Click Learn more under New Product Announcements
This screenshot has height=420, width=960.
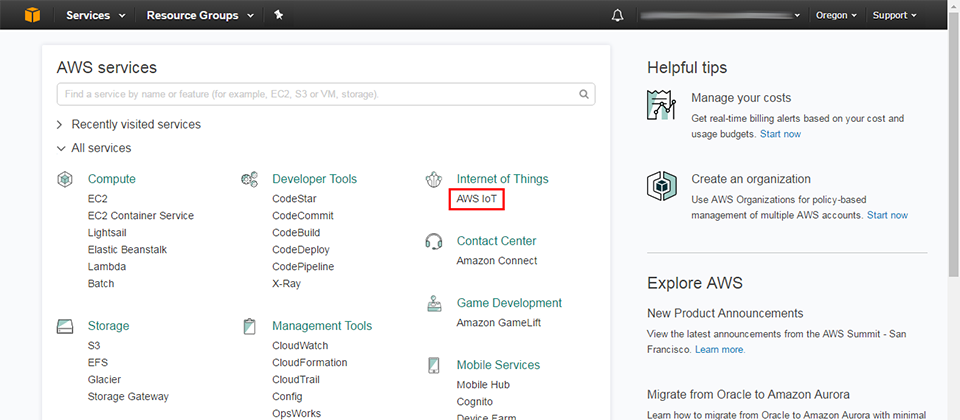click(x=720, y=350)
